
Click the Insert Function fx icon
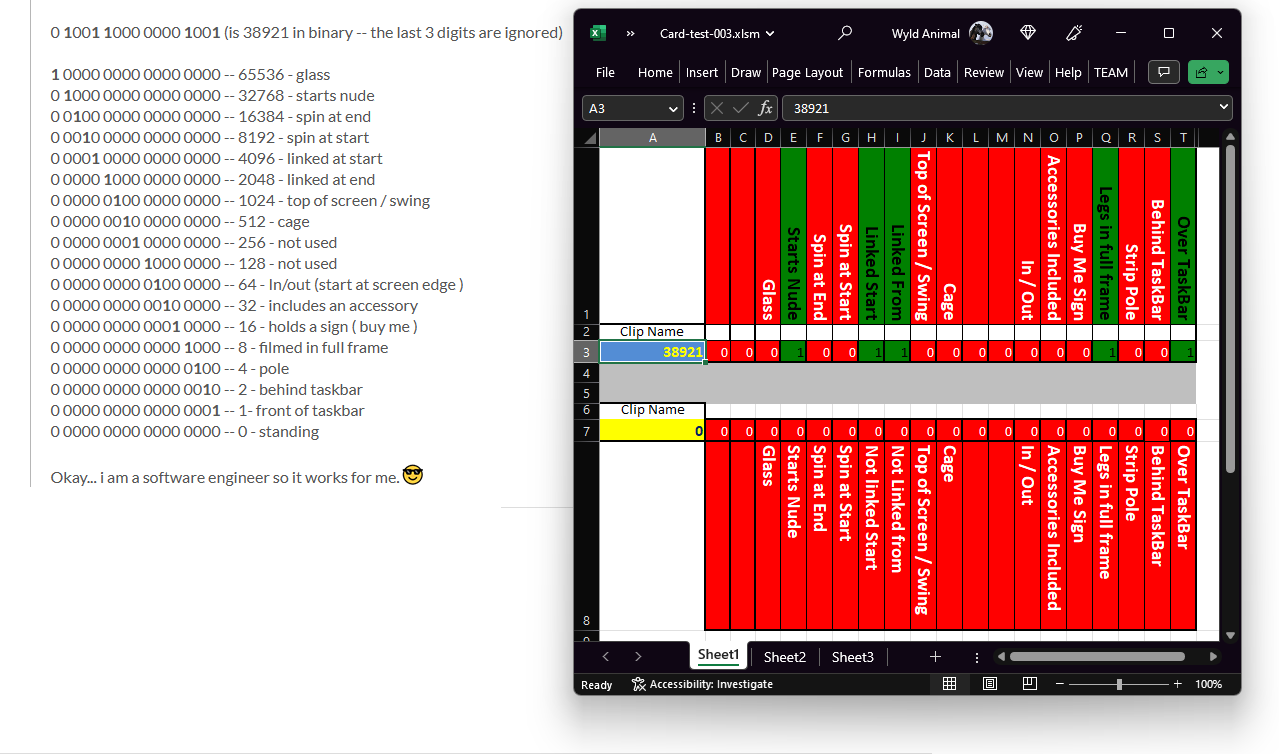[766, 108]
